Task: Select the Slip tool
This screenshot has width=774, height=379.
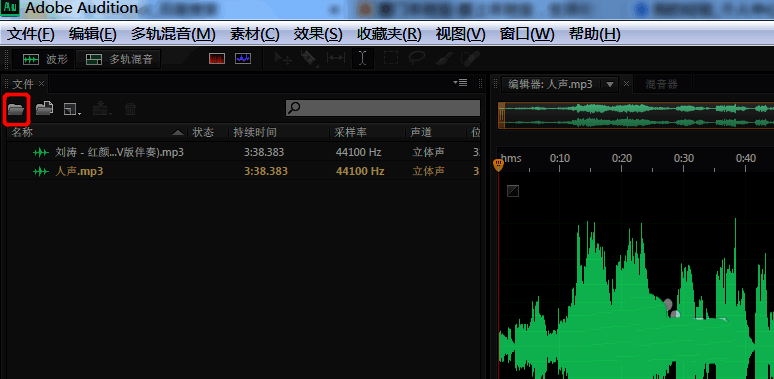Action: 336,59
